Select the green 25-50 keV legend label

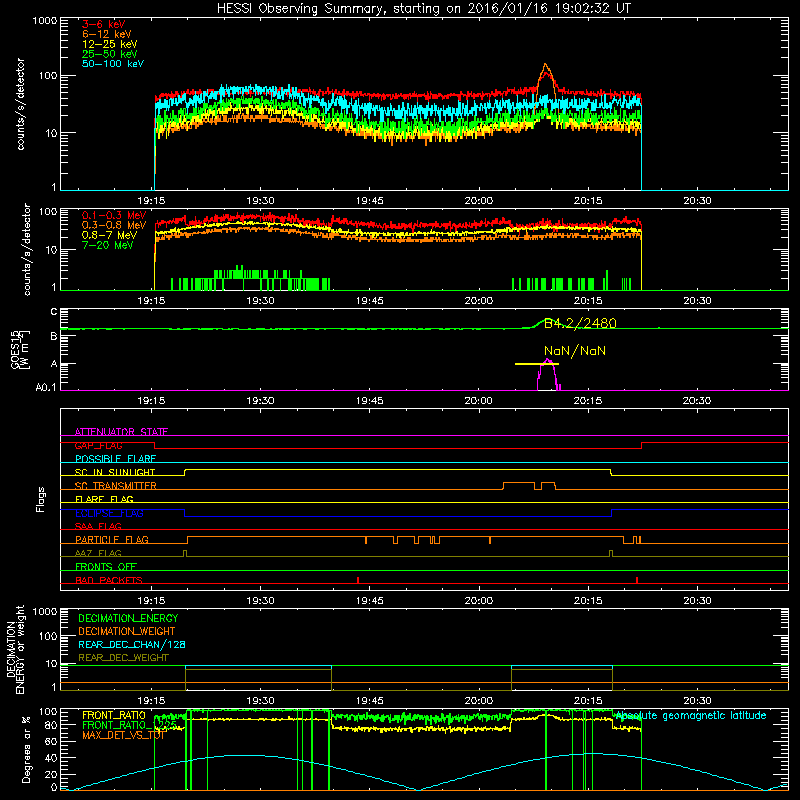pos(110,54)
